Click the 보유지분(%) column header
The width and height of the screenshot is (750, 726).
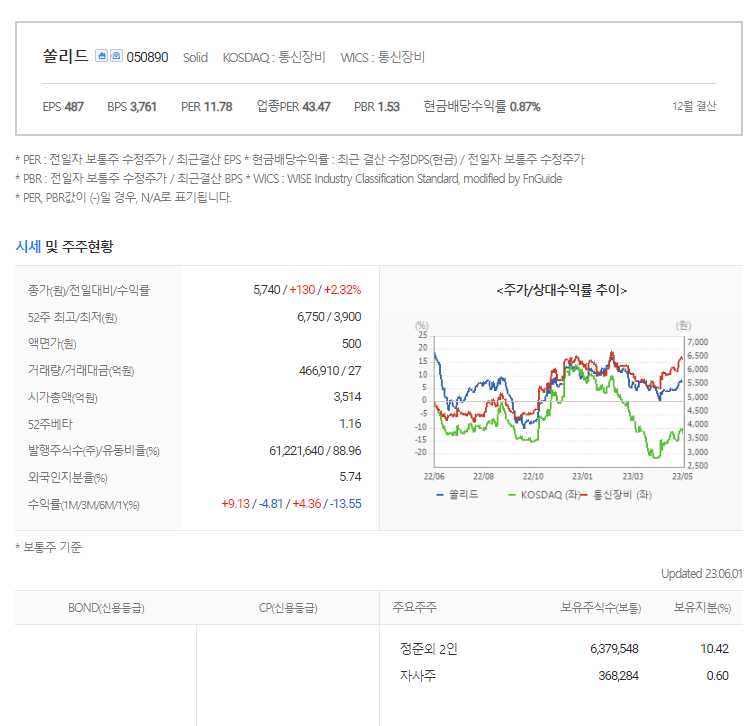[702, 607]
